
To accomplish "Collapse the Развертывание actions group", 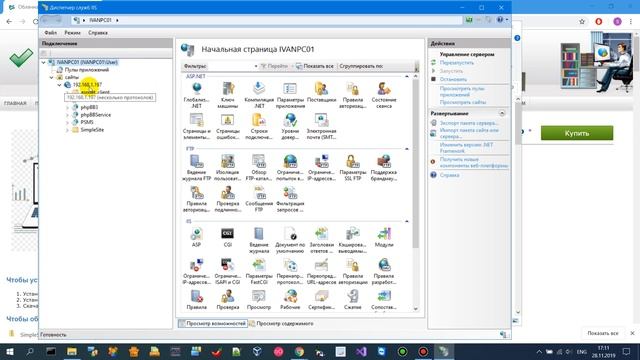I will coord(502,113).
